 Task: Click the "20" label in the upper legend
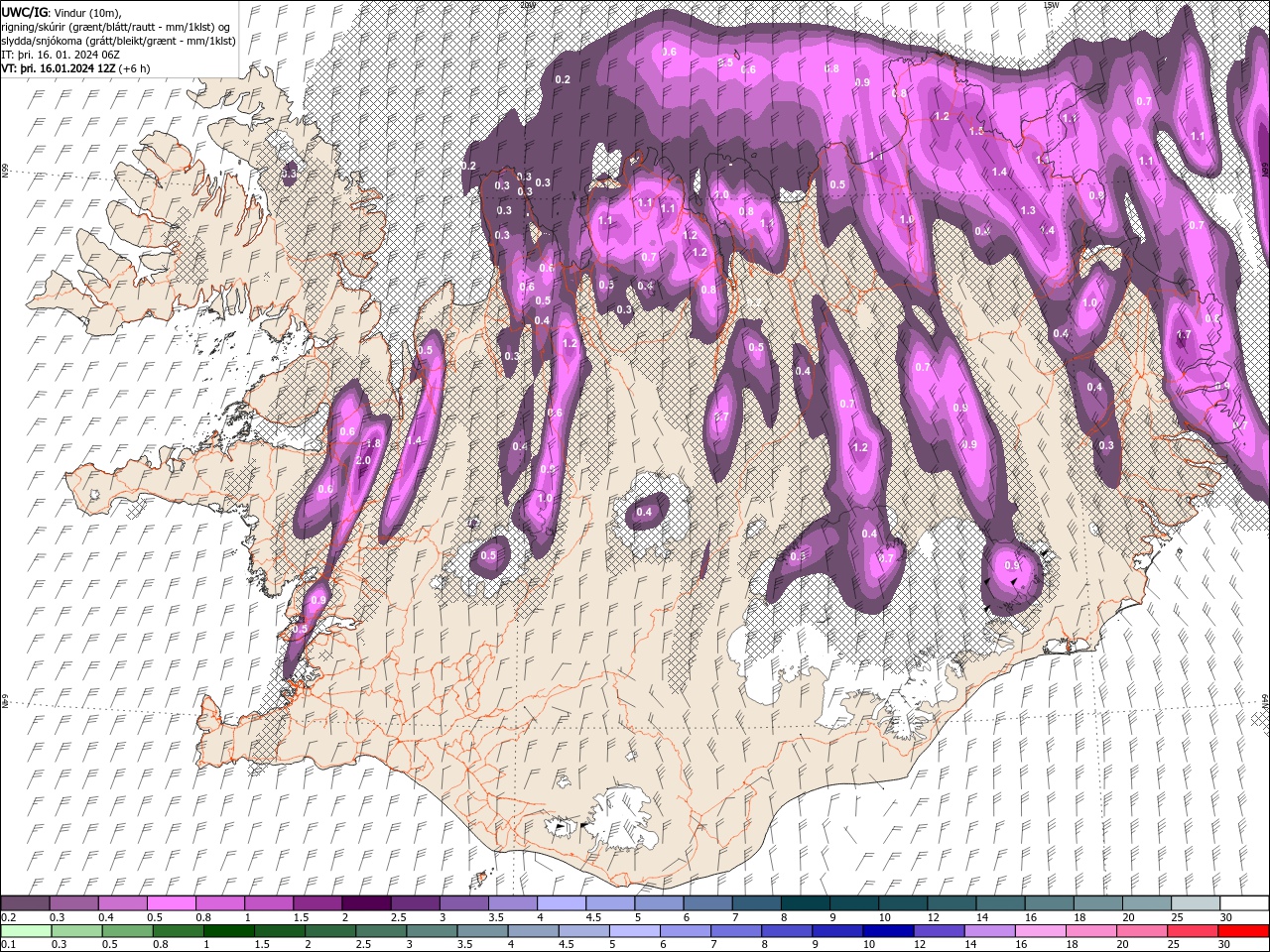click(1129, 917)
